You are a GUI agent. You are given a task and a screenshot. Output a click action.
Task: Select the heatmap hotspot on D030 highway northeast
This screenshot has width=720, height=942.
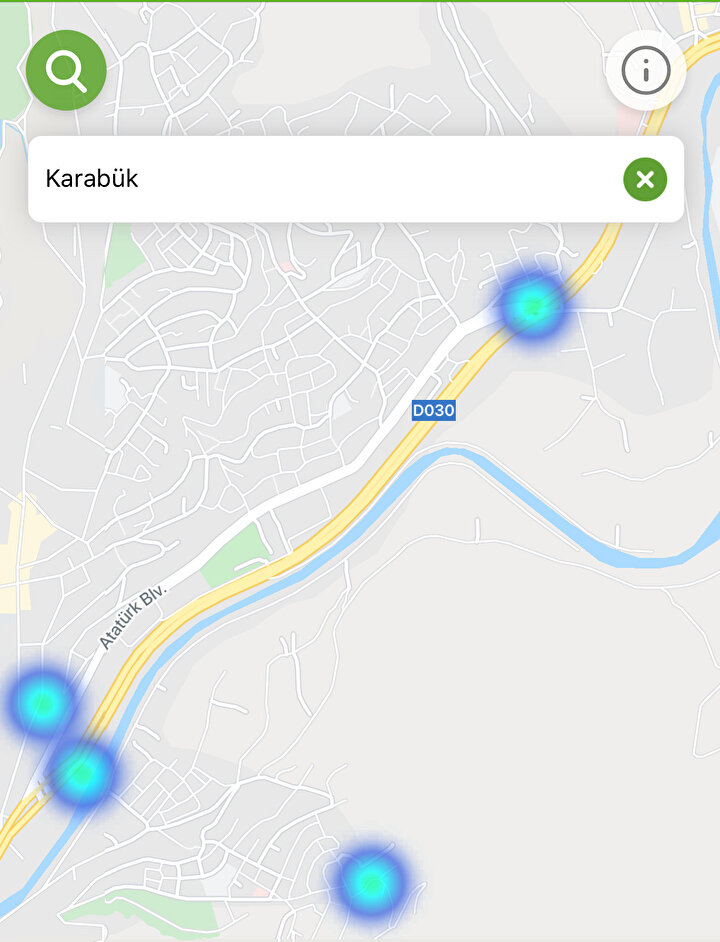[532, 306]
